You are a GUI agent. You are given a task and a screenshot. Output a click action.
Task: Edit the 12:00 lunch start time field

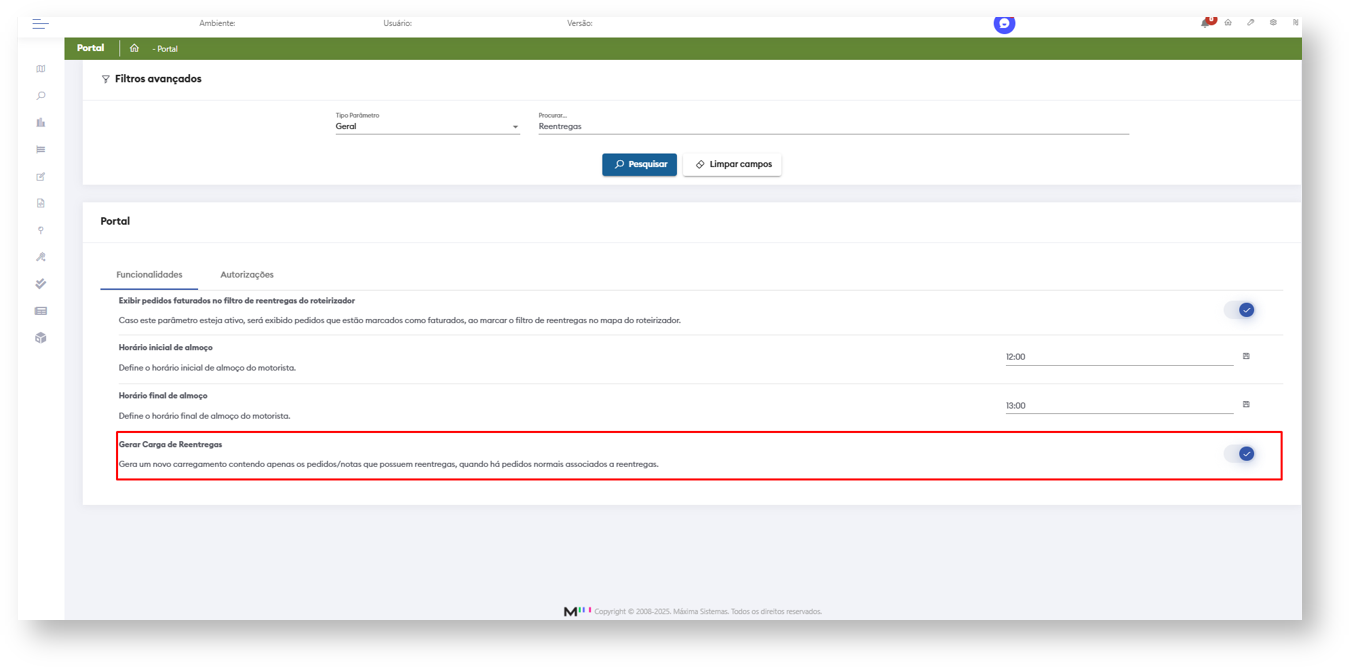tap(1119, 357)
